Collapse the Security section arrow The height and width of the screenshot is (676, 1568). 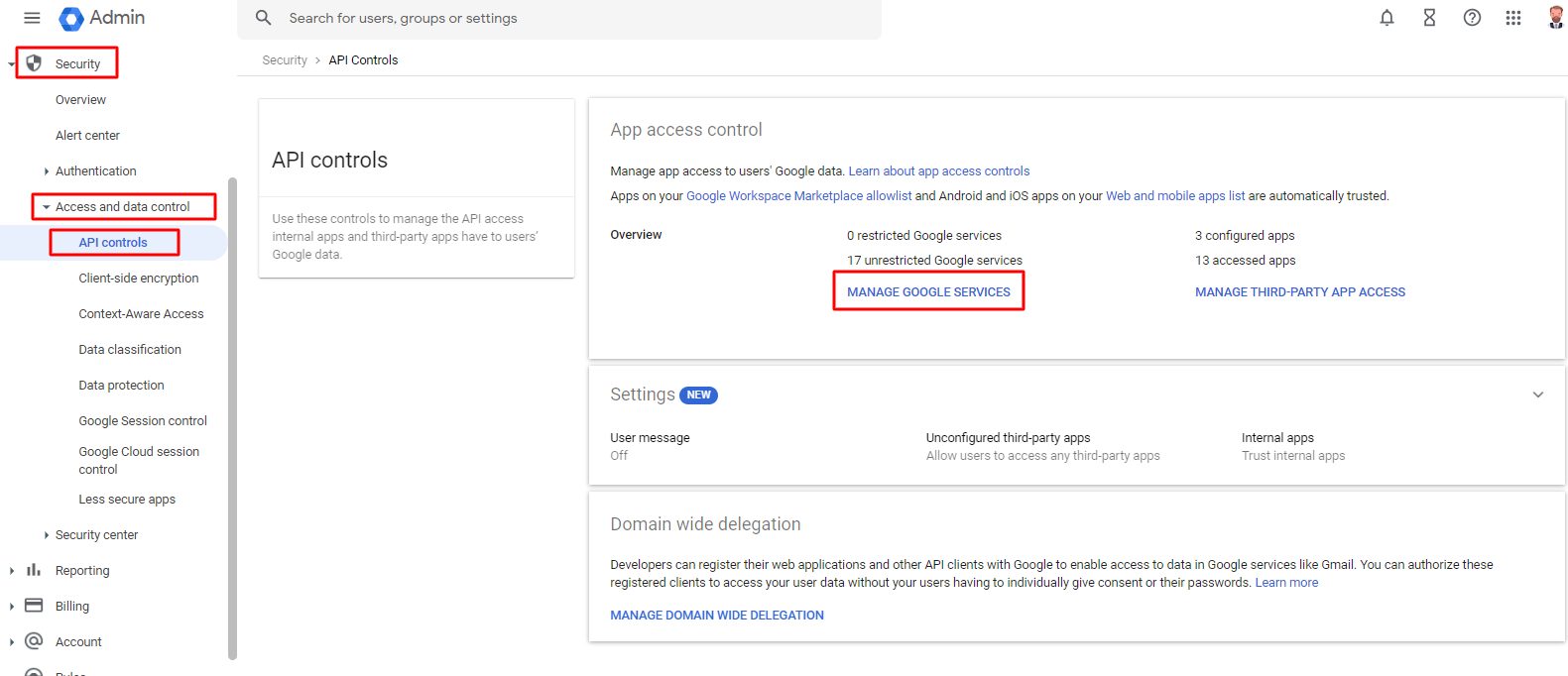point(11,64)
